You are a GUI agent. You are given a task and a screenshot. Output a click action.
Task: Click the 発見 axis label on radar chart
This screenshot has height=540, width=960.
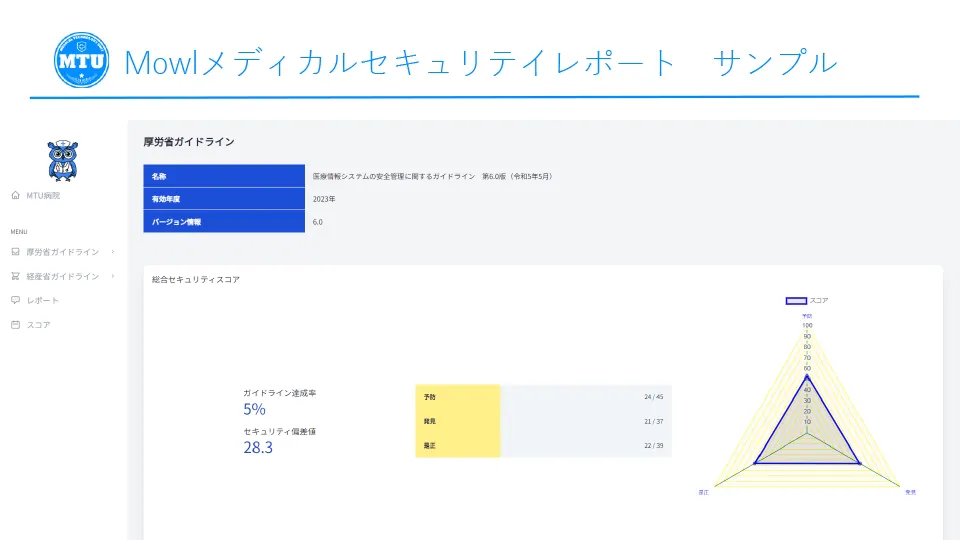point(910,492)
